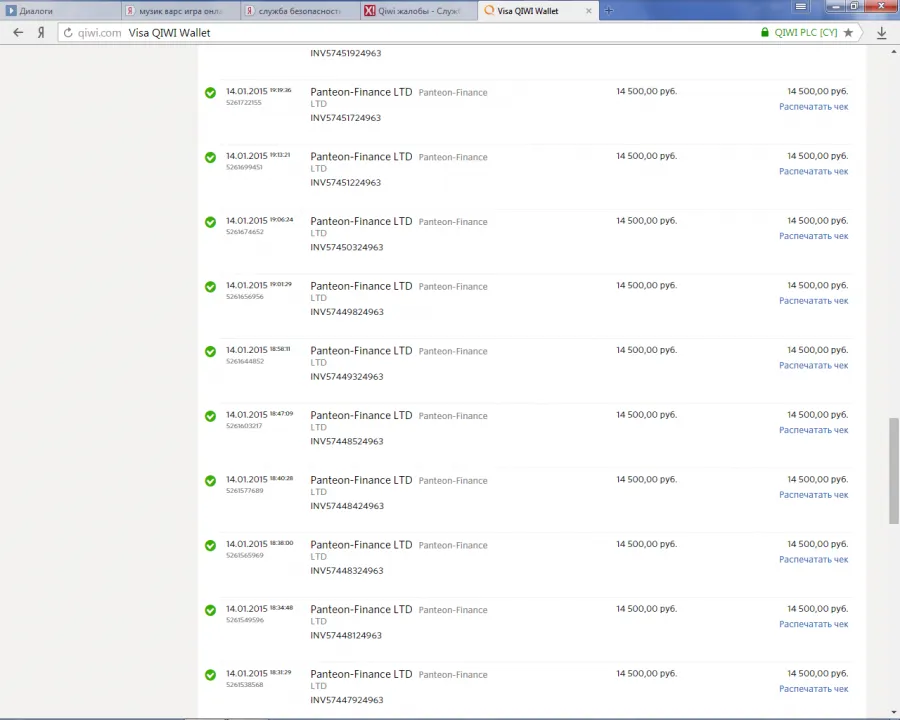Select invoice number INV57448324963
900x720 pixels.
(x=347, y=571)
